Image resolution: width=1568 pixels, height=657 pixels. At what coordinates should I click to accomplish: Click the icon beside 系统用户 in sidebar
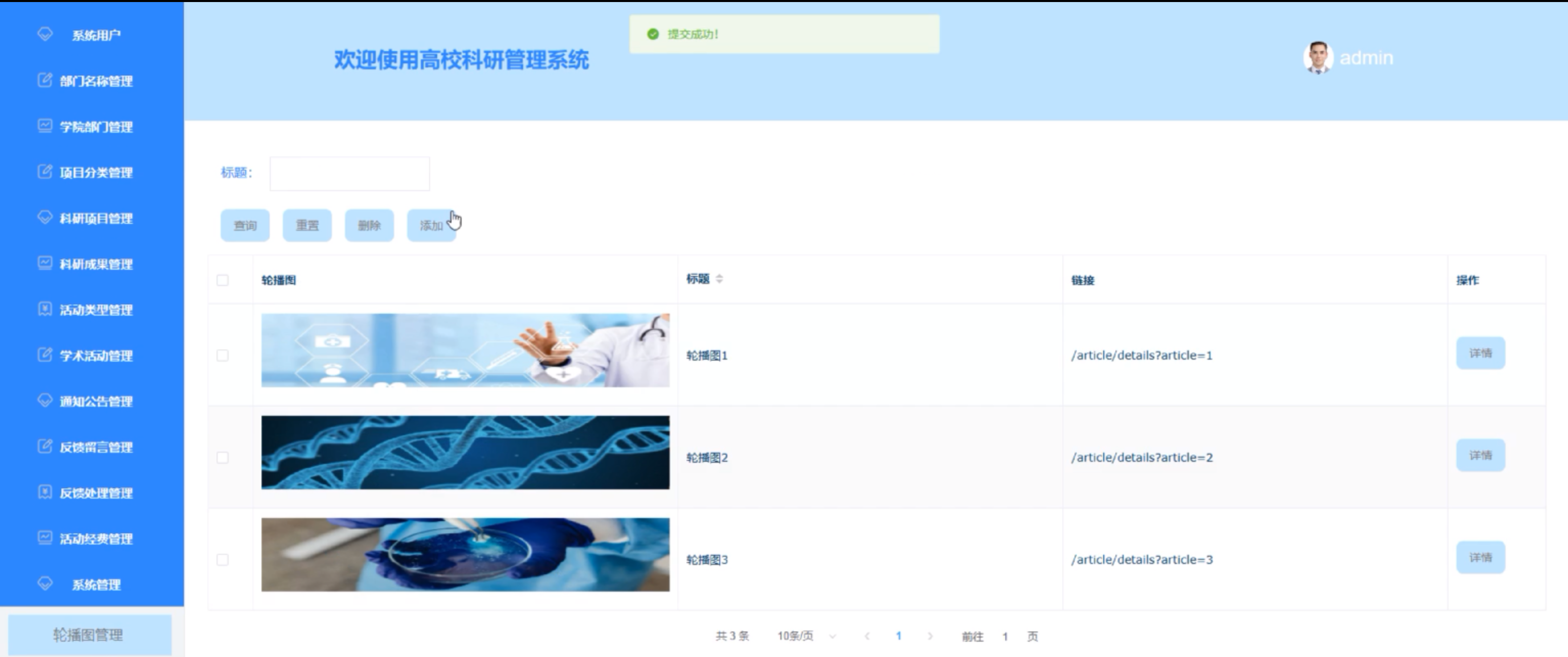click(45, 34)
